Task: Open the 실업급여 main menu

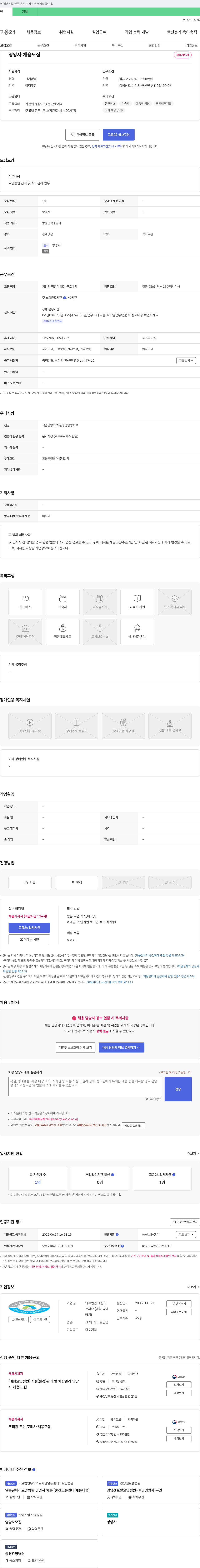Action: coord(99,32)
